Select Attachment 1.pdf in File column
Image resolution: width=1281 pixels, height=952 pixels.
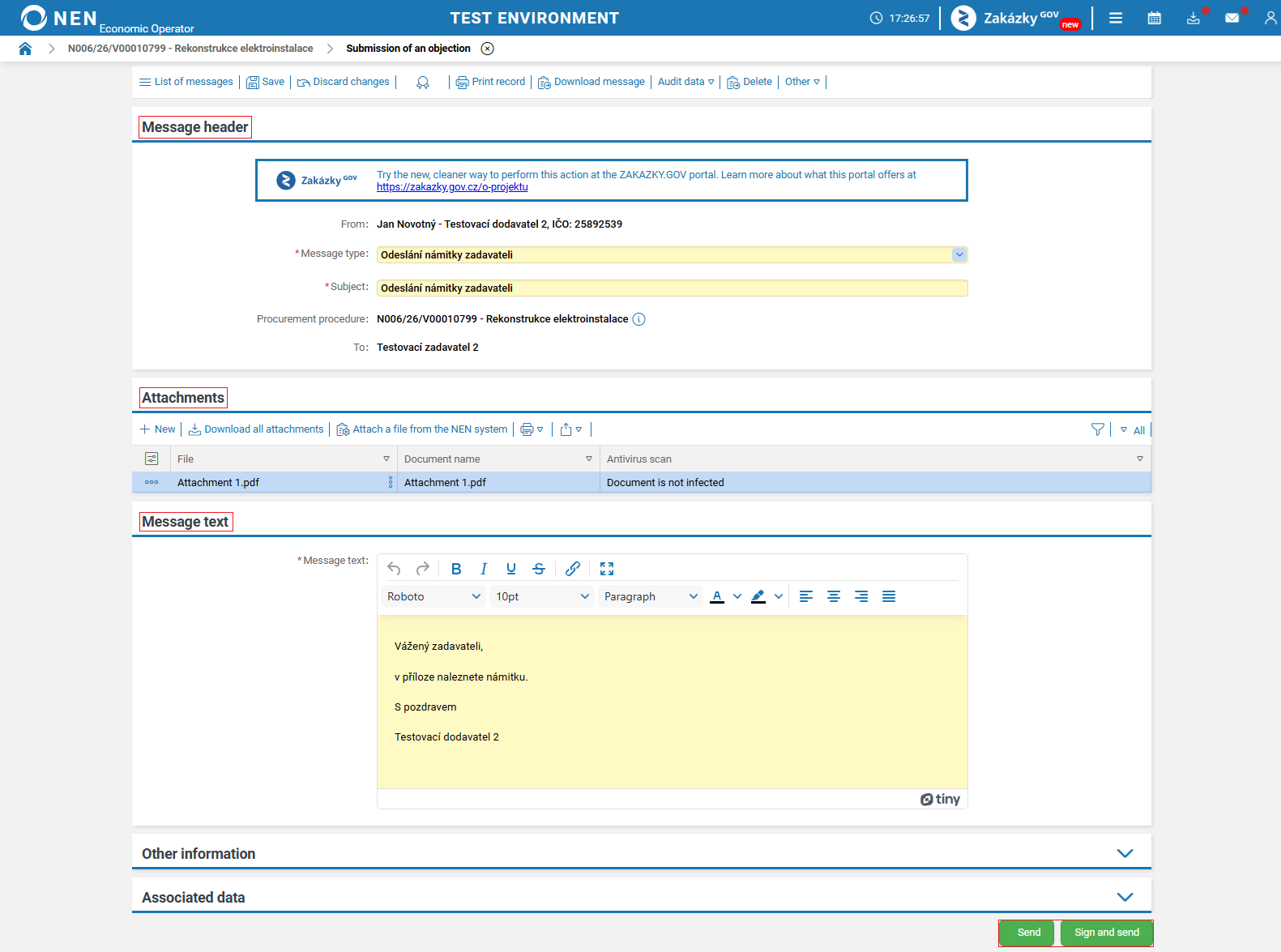219,482
